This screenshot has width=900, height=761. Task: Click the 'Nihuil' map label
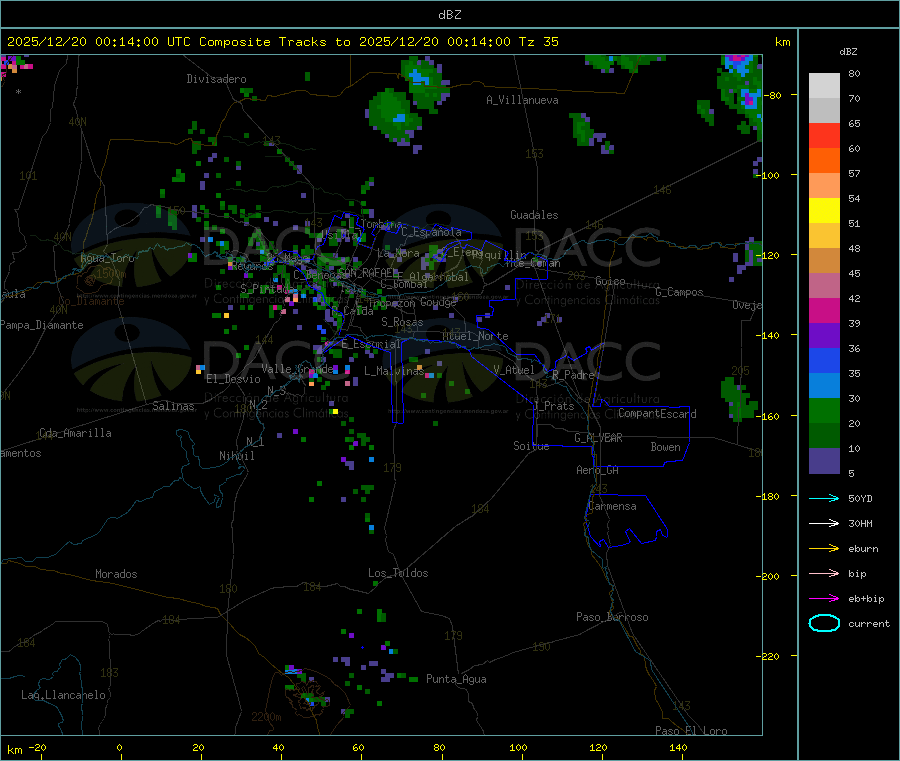point(236,456)
